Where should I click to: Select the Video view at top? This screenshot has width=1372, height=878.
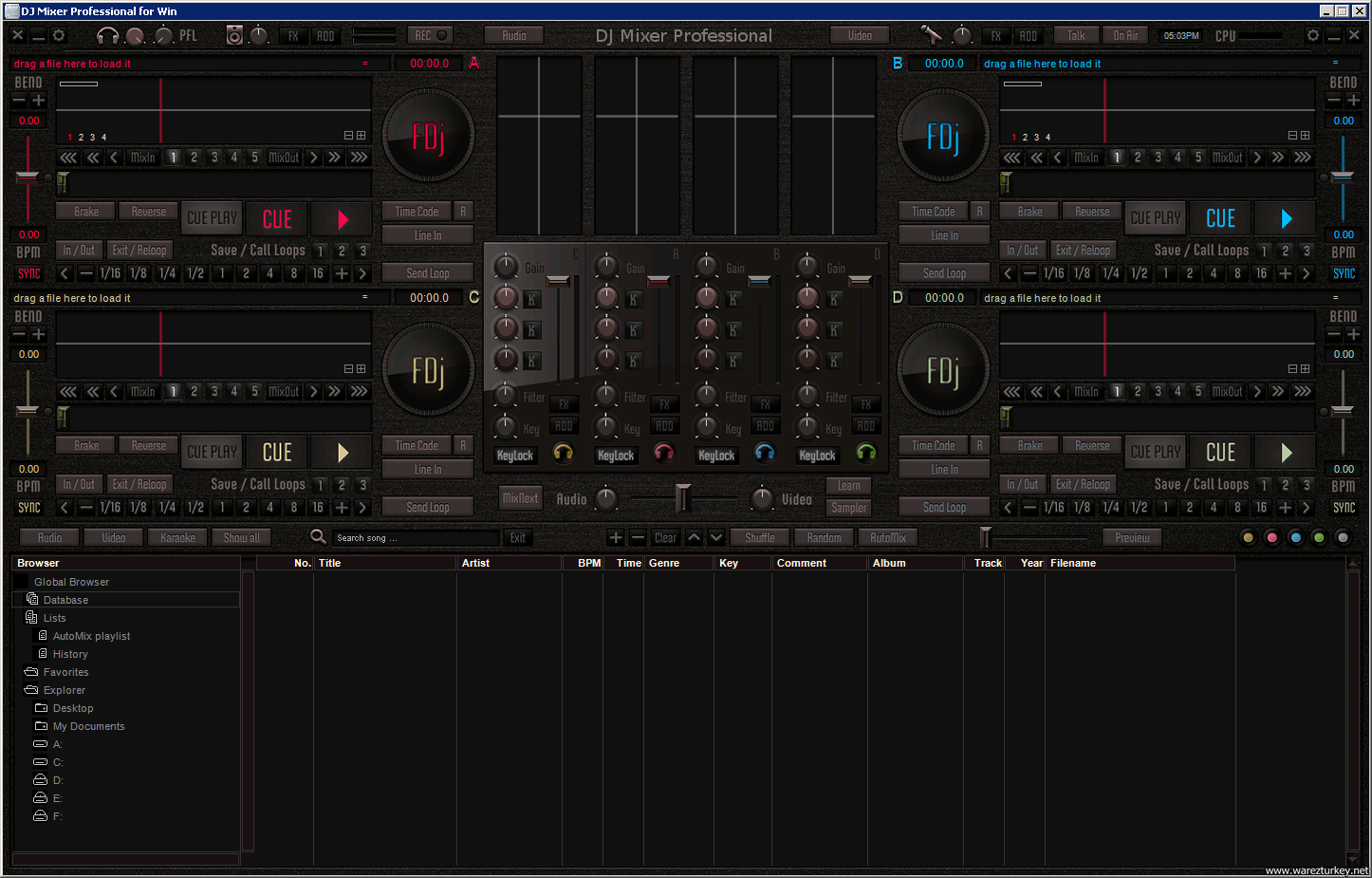[x=860, y=35]
